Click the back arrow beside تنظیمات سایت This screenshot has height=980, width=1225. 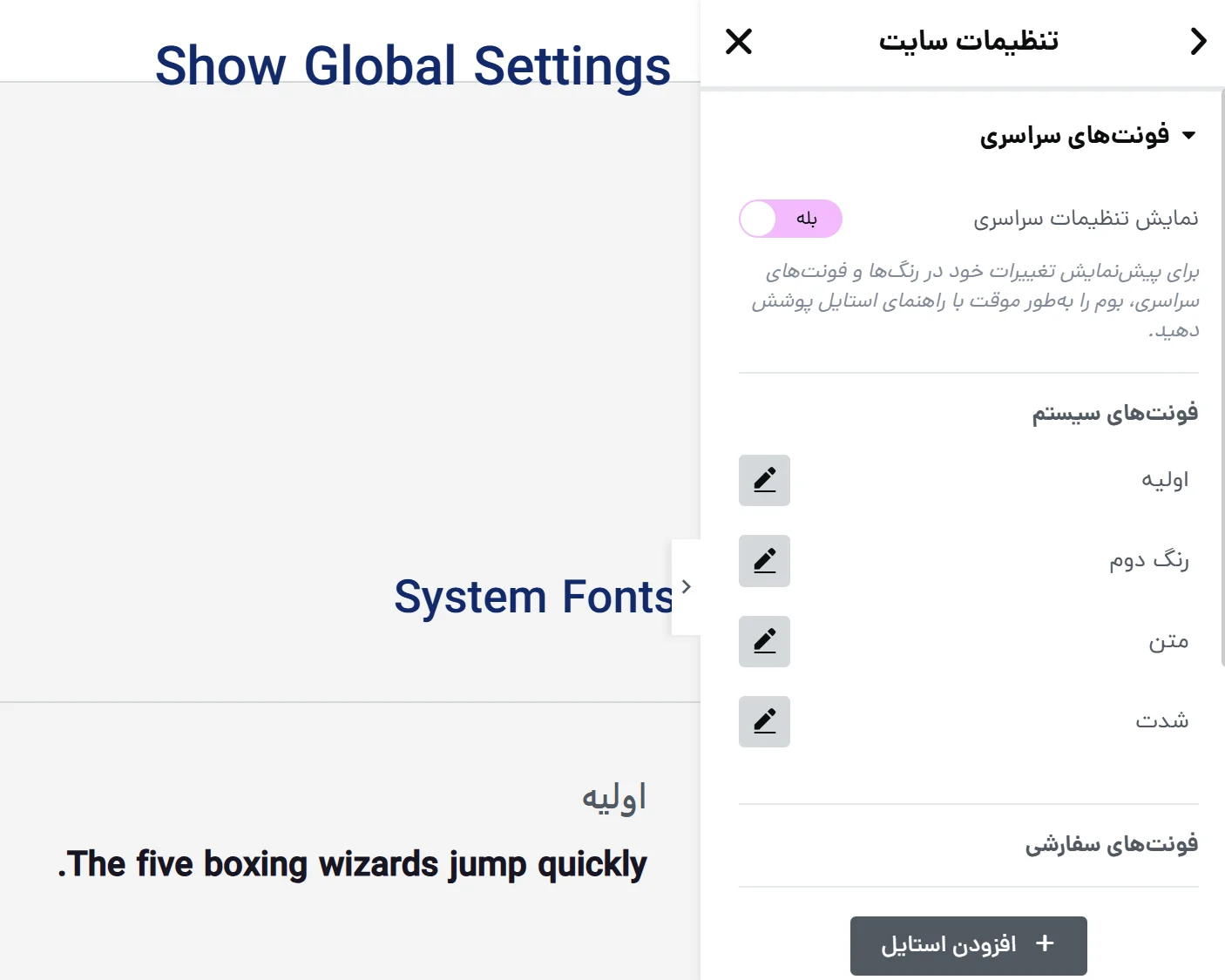pos(1199,40)
